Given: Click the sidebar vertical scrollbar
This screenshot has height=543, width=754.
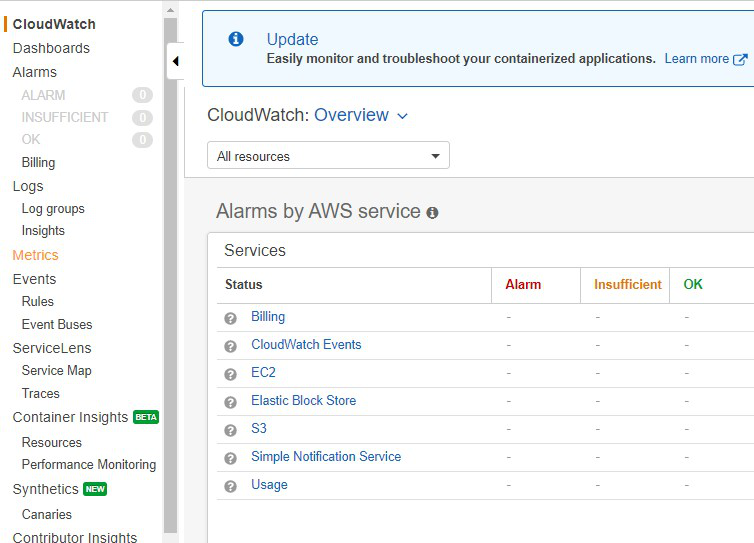Looking at the screenshot, I should tap(170, 270).
